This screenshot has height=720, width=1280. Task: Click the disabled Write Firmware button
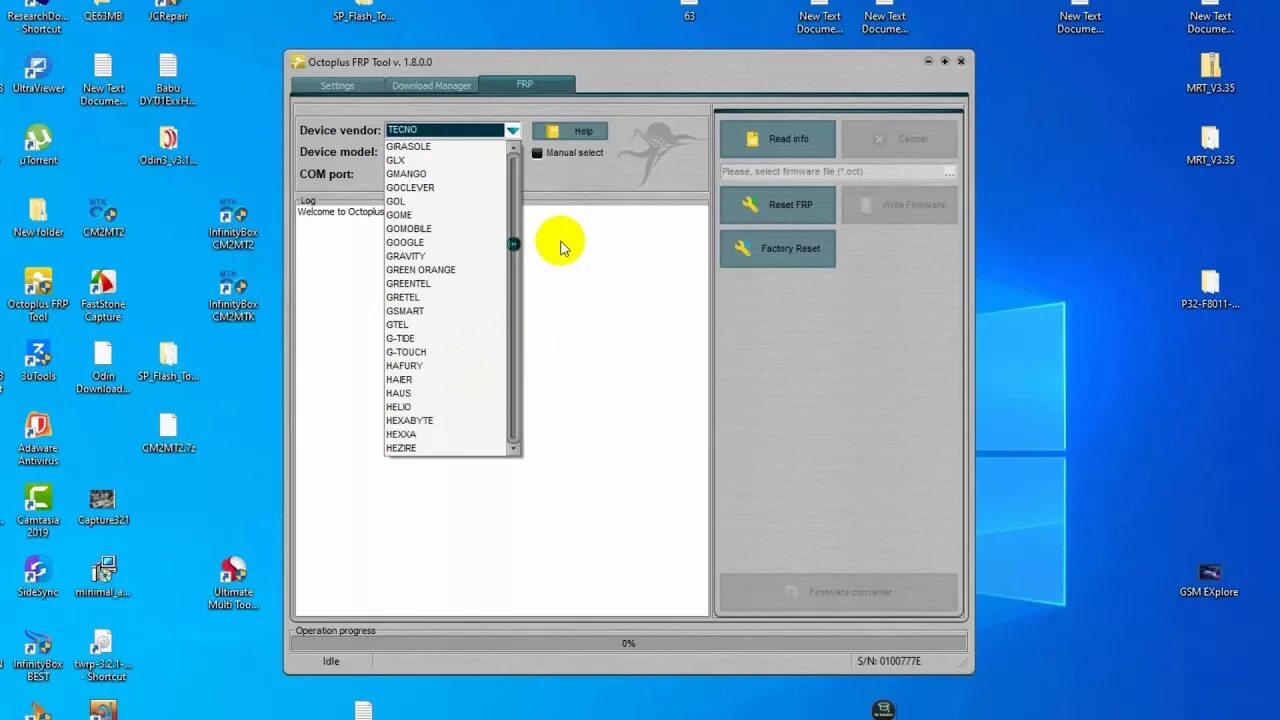click(x=899, y=205)
